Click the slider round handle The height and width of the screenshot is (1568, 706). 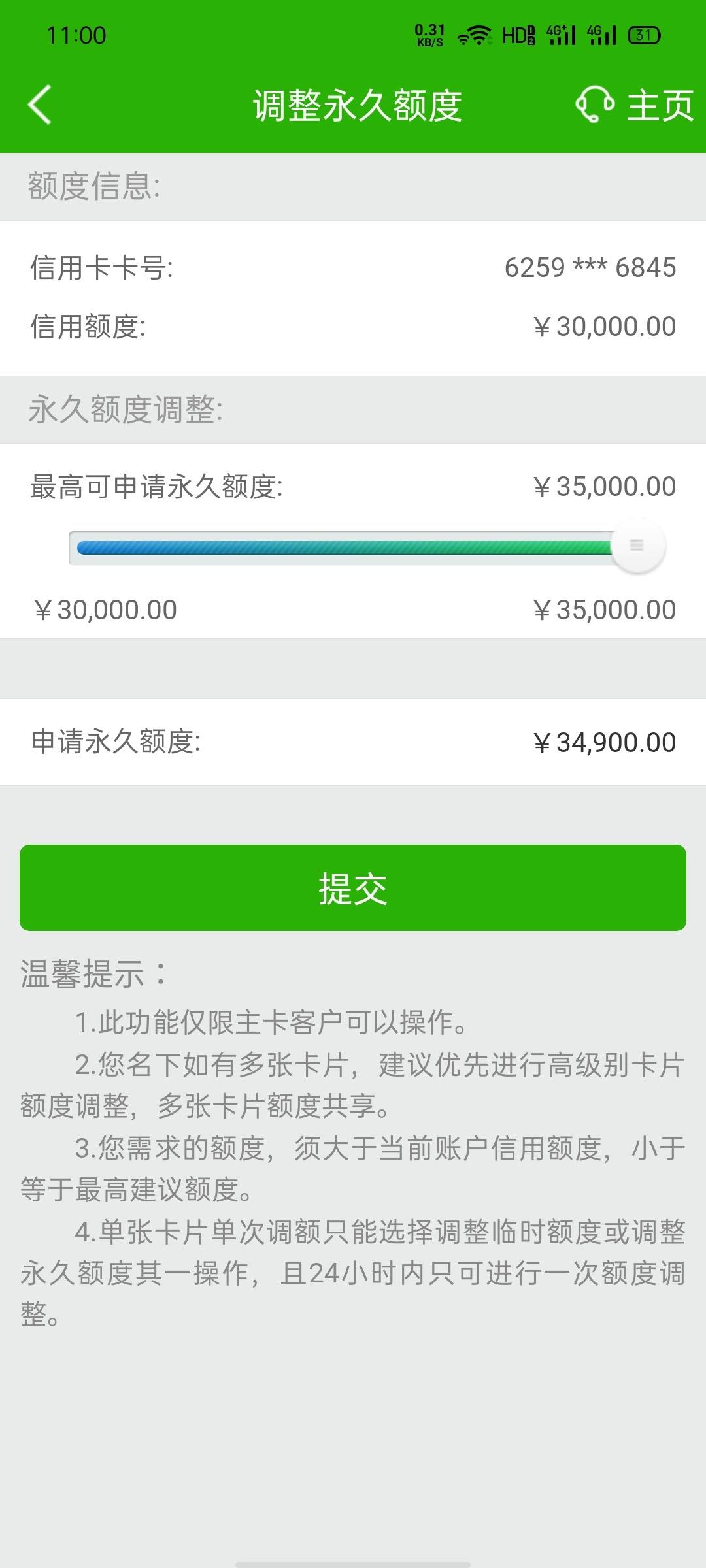(x=637, y=546)
